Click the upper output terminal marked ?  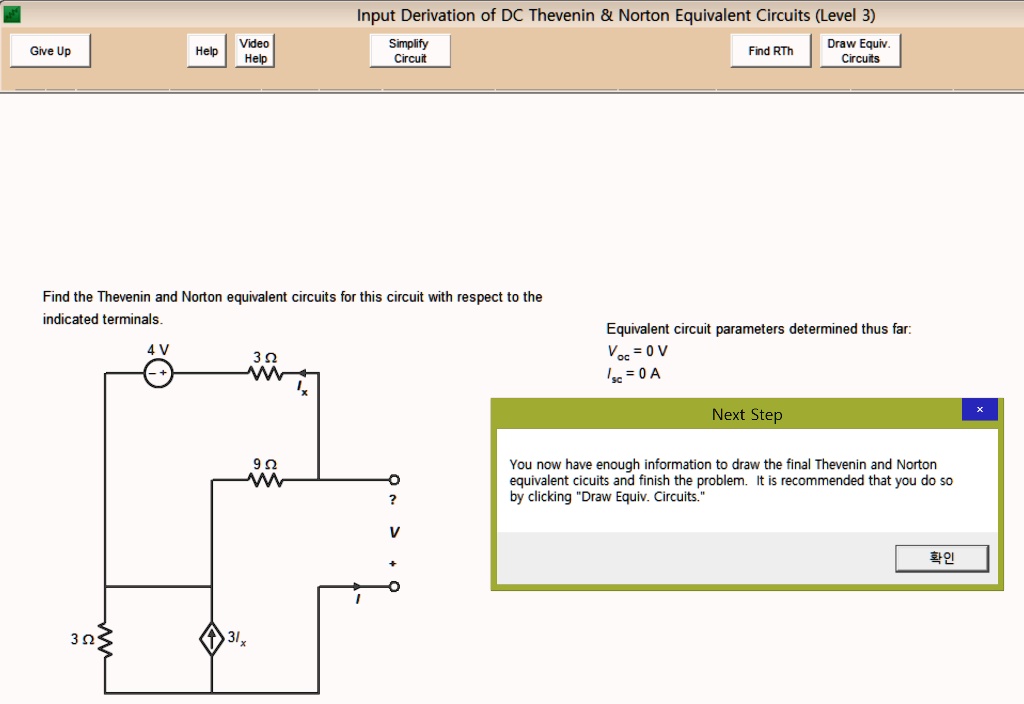tap(393, 479)
